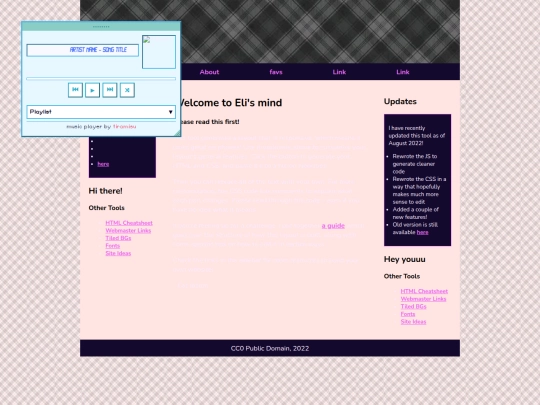Click the 'Hi there!' heading
Image resolution: width=540 pixels, height=405 pixels.
105,191
